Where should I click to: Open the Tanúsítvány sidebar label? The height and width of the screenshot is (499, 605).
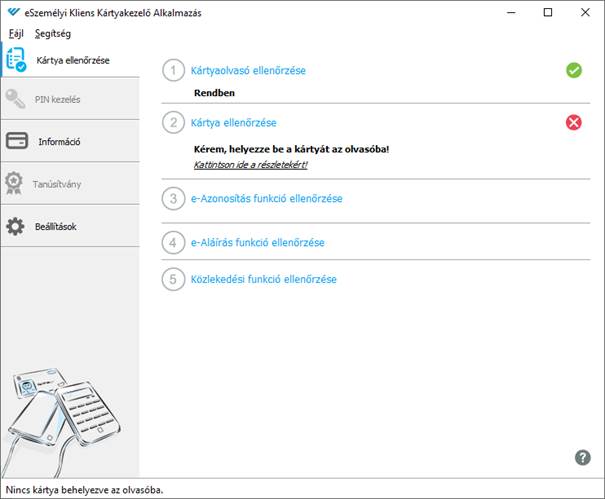[57, 184]
